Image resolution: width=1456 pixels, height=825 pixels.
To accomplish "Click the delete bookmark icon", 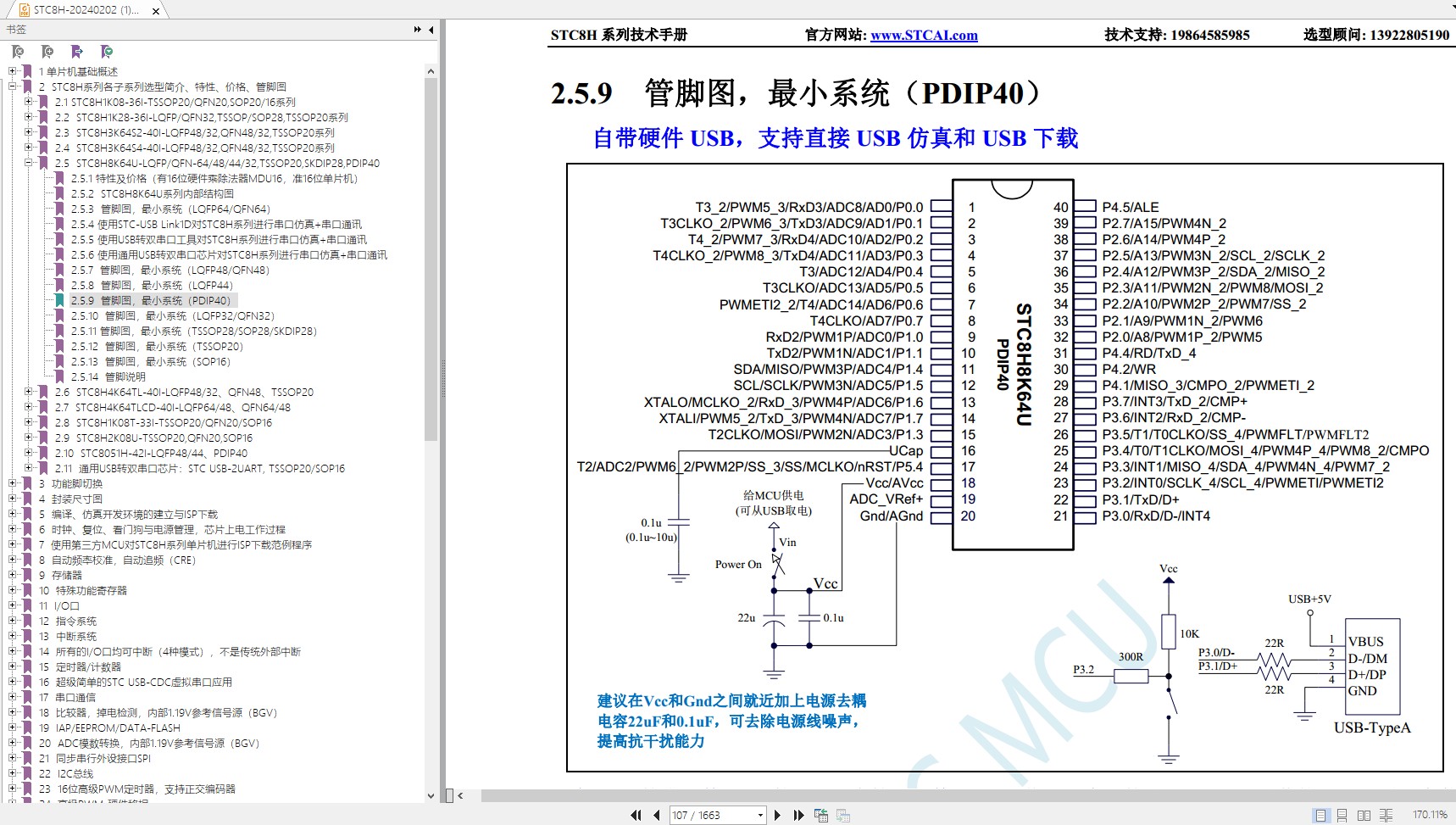I will tap(18, 52).
